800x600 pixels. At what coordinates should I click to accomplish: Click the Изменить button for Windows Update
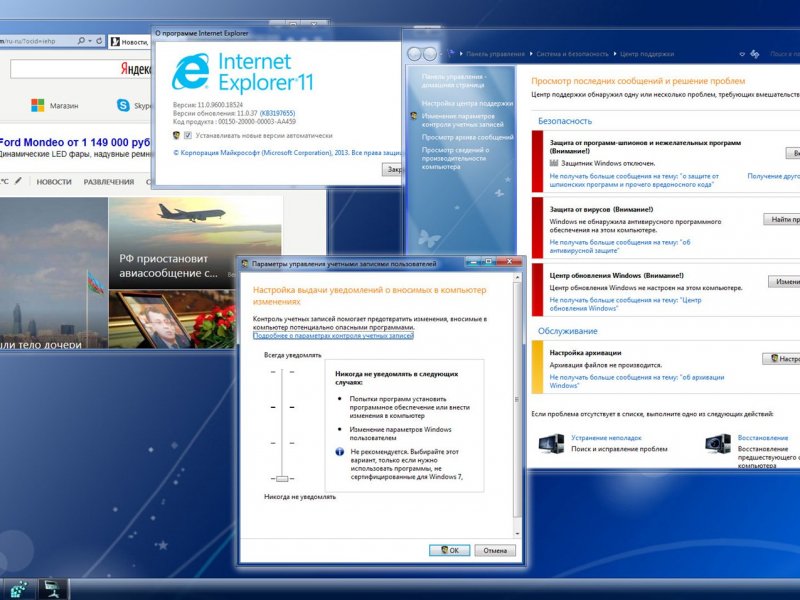coord(784,282)
